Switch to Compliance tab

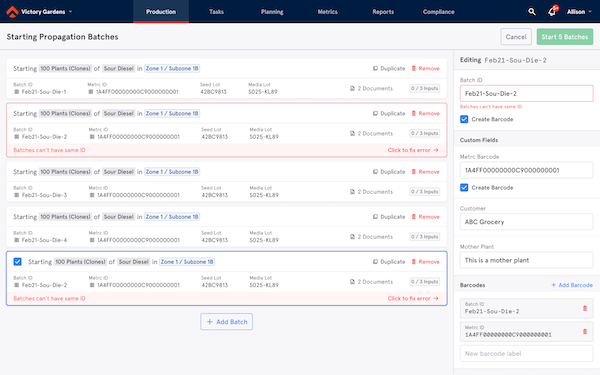(x=439, y=12)
